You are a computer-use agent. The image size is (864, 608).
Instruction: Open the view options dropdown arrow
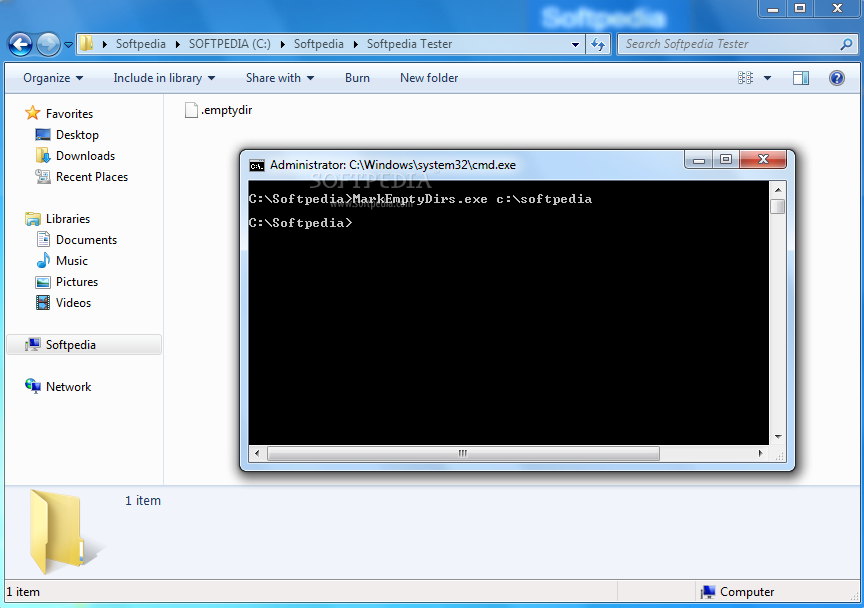[767, 78]
